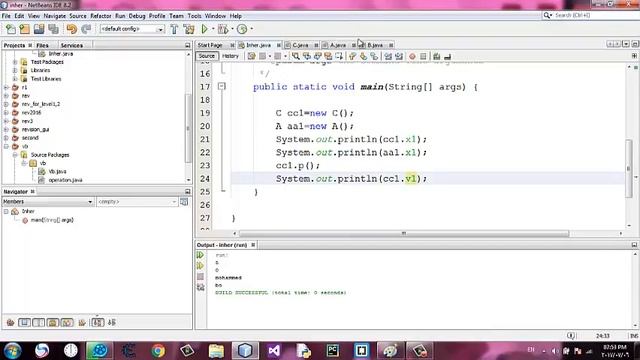640x360 pixels.
Task: Switch to the A.java editor tab
Action: coord(338,45)
